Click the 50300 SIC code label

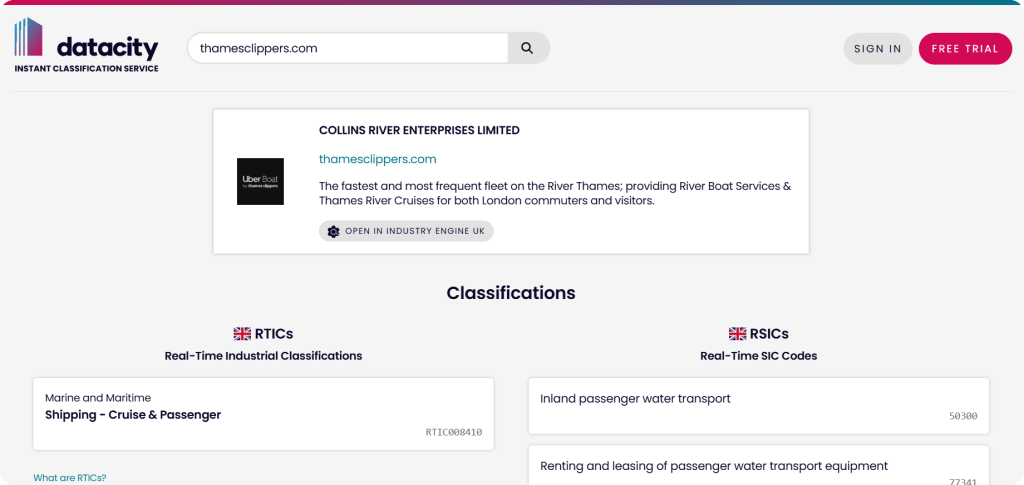point(963,416)
